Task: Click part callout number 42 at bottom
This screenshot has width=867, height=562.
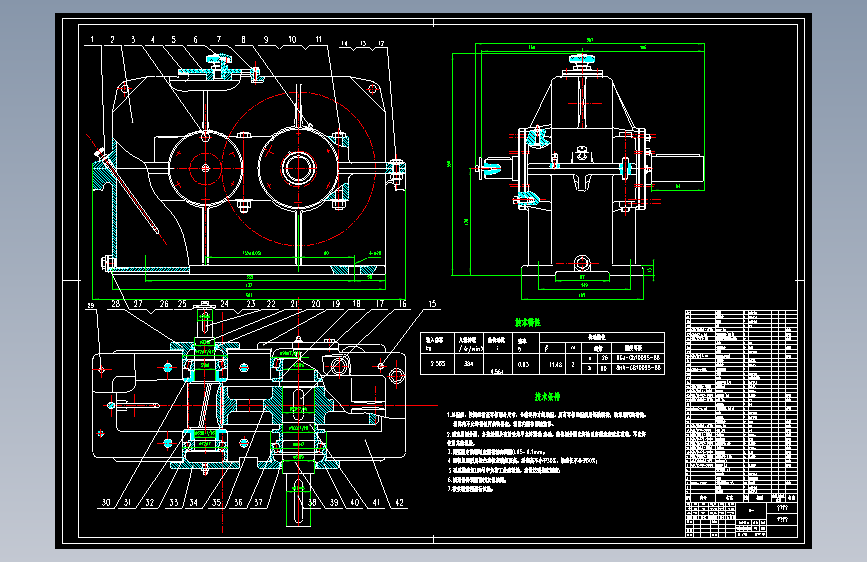Action: point(399,503)
